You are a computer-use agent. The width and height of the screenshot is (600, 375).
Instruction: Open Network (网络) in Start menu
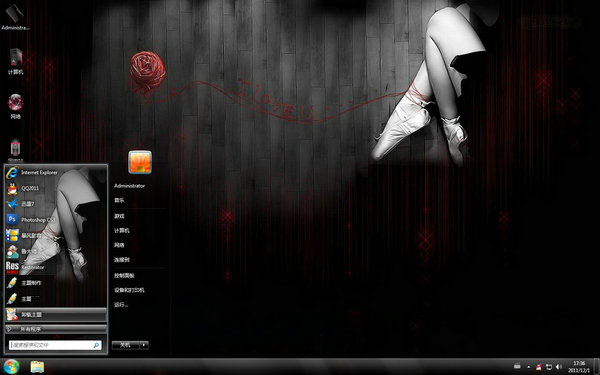pyautogui.click(x=119, y=245)
